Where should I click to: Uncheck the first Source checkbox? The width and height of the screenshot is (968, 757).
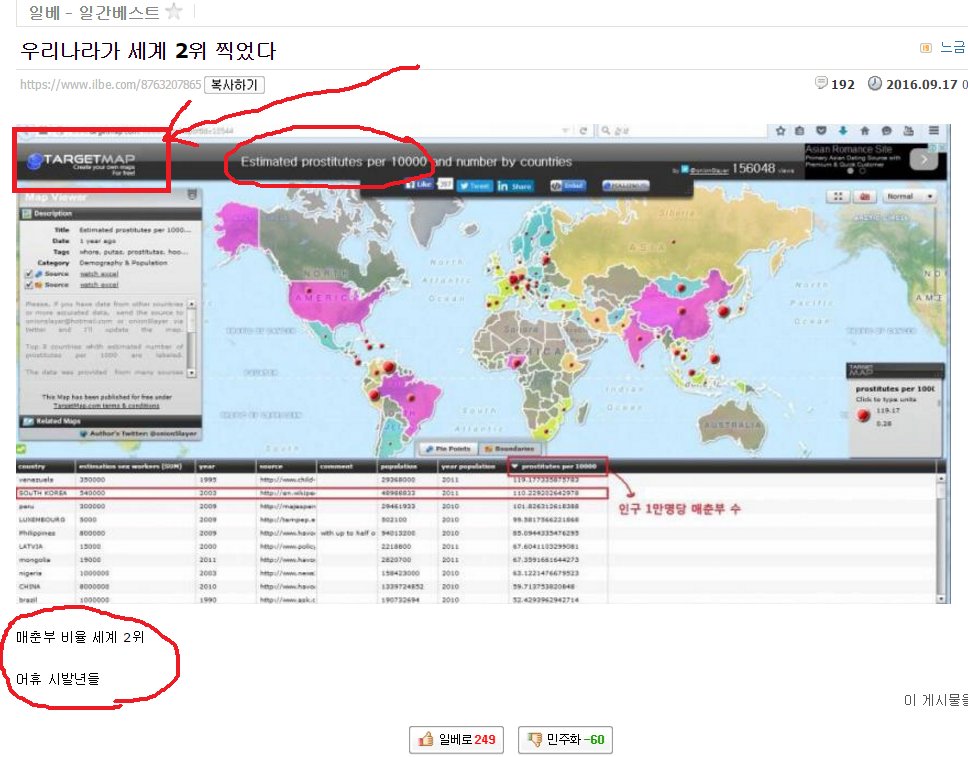[28, 274]
